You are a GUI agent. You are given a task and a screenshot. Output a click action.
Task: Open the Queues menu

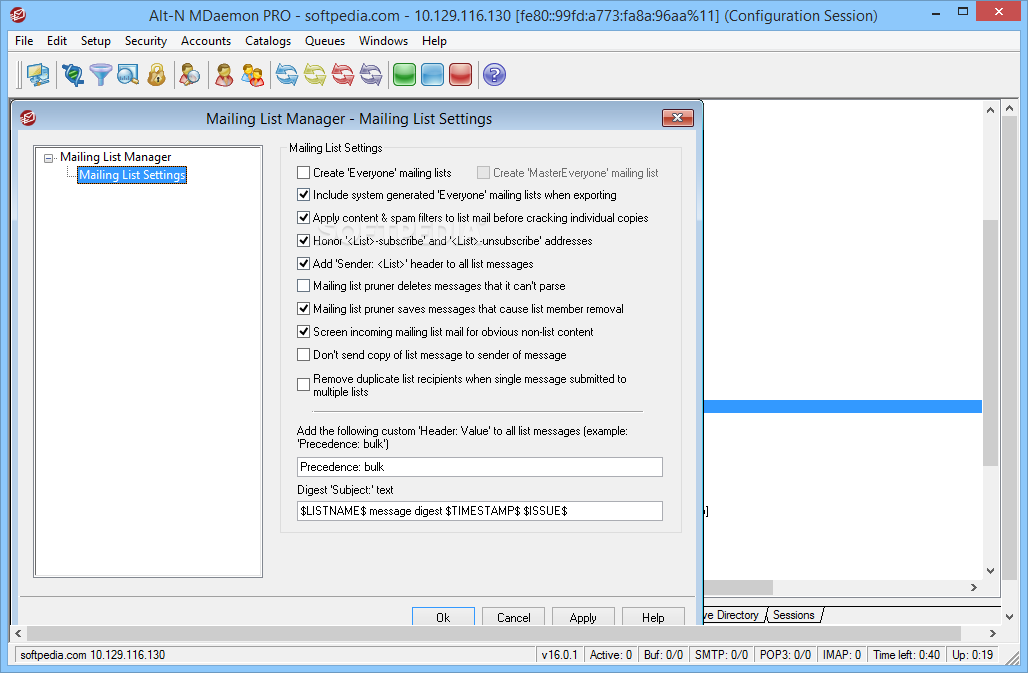click(325, 41)
